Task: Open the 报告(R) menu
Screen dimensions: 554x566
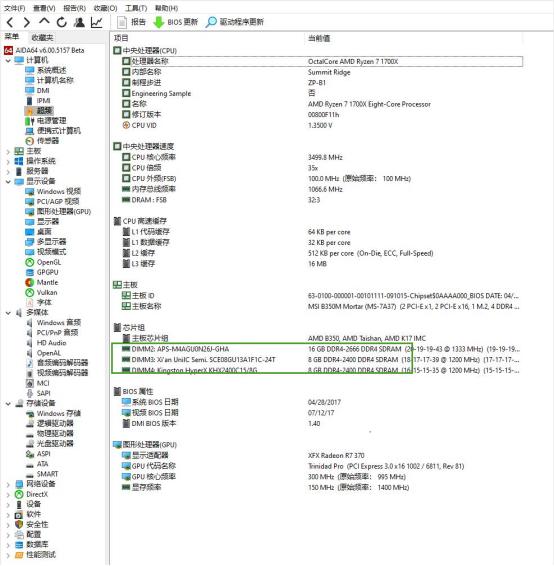Action: (x=75, y=8)
